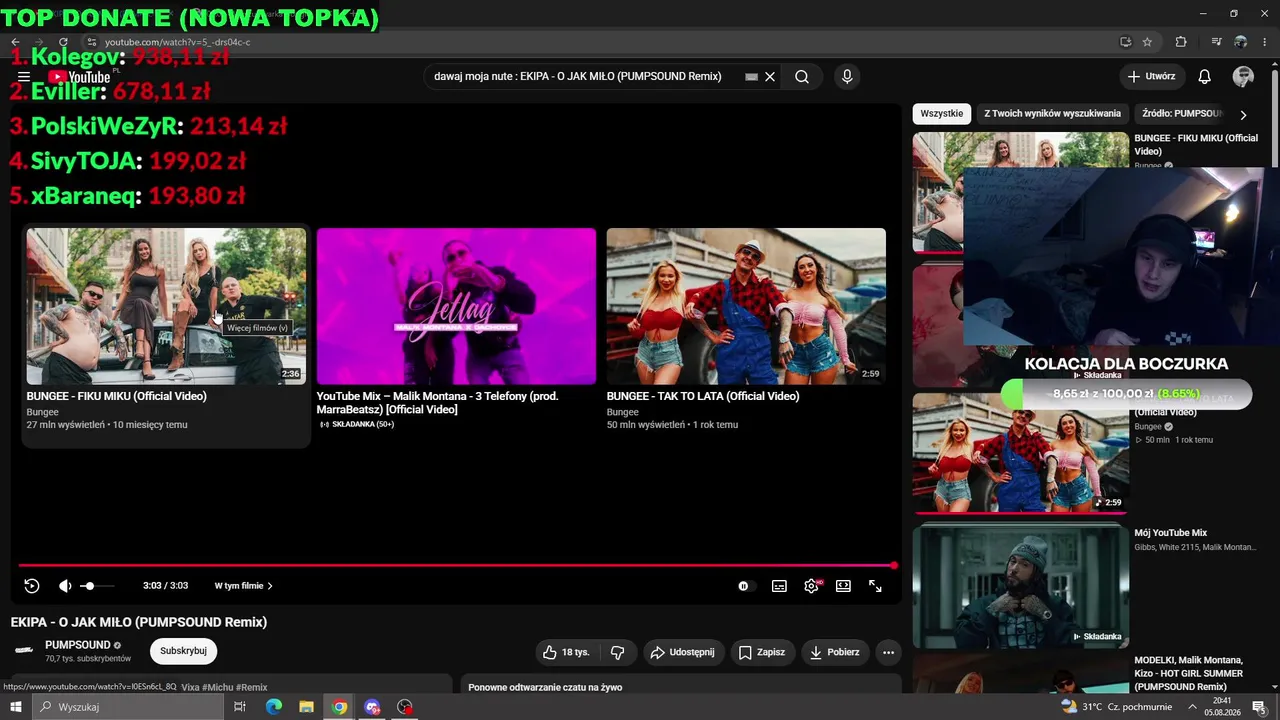The width and height of the screenshot is (1280, 720).
Task: Open the PUMPSOUND channel name link
Action: click(78, 645)
